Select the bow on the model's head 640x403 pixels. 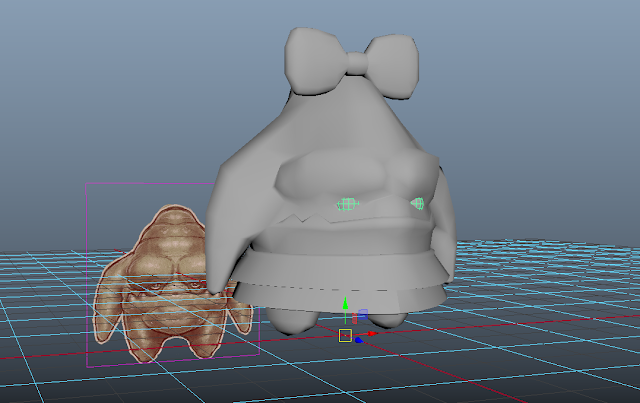tap(352, 63)
